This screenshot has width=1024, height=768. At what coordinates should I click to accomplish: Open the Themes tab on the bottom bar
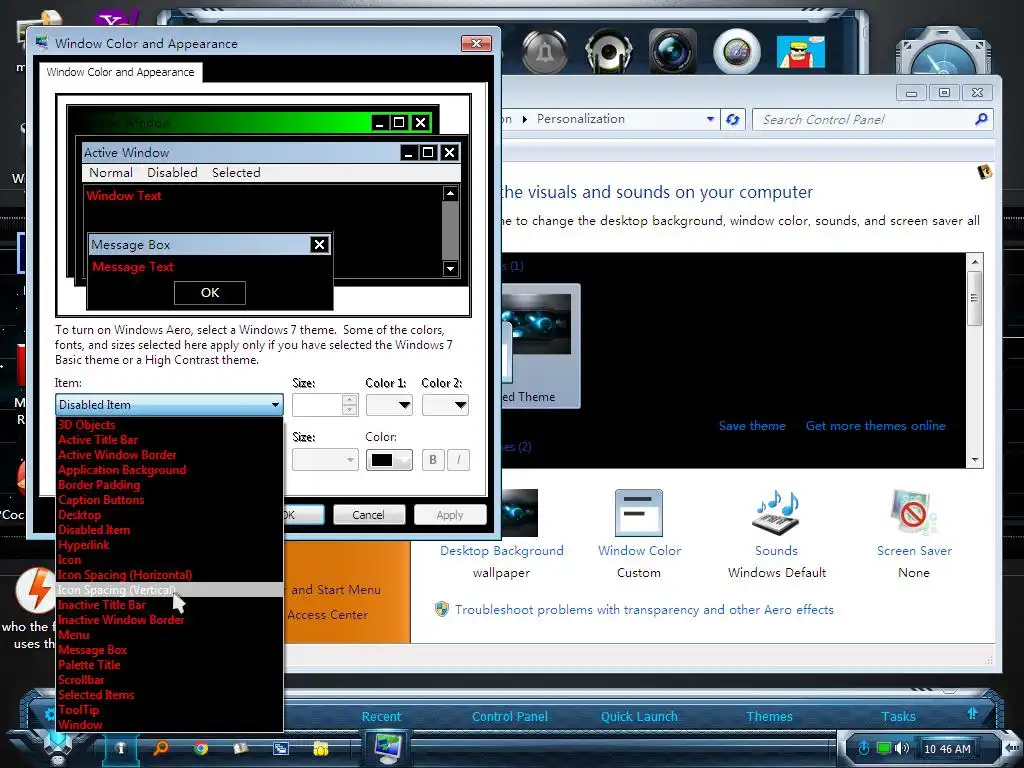tap(769, 716)
